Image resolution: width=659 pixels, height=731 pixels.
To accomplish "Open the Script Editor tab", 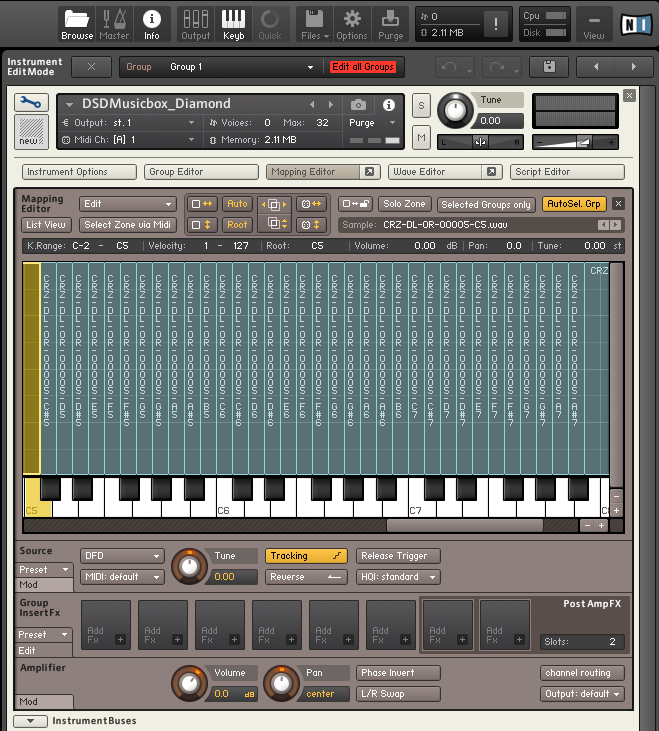I will tap(567, 172).
